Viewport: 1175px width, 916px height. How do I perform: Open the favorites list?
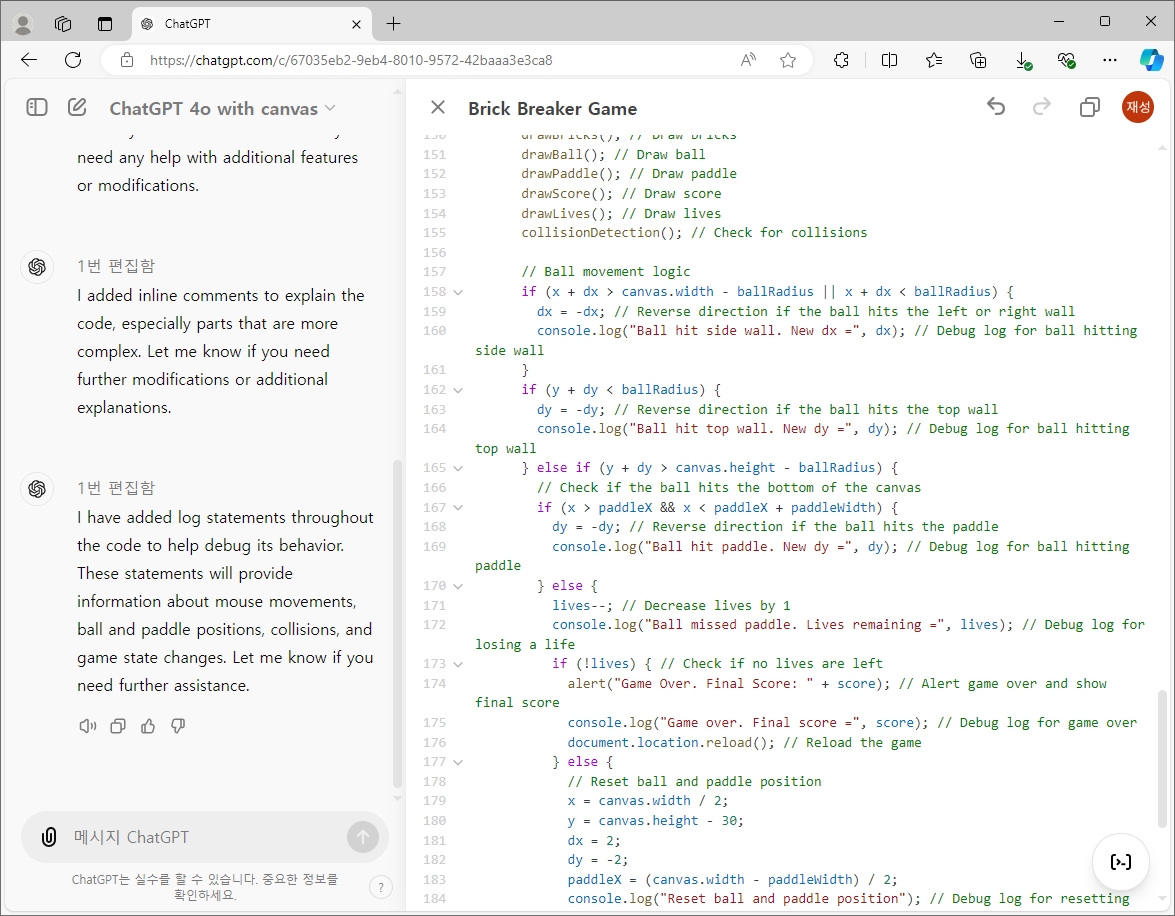pyautogui.click(x=934, y=60)
